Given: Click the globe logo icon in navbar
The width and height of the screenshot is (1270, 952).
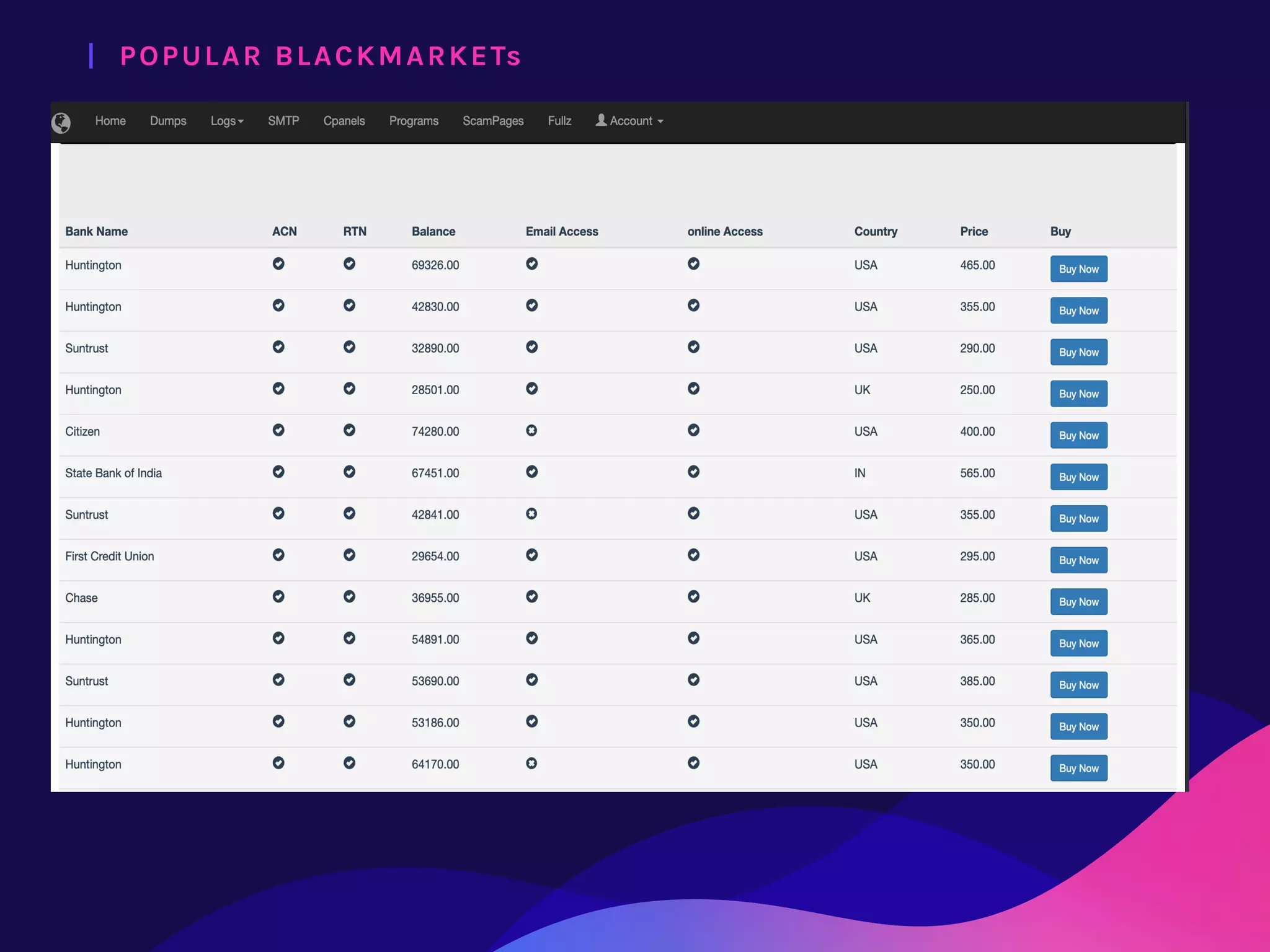Looking at the screenshot, I should [x=61, y=123].
